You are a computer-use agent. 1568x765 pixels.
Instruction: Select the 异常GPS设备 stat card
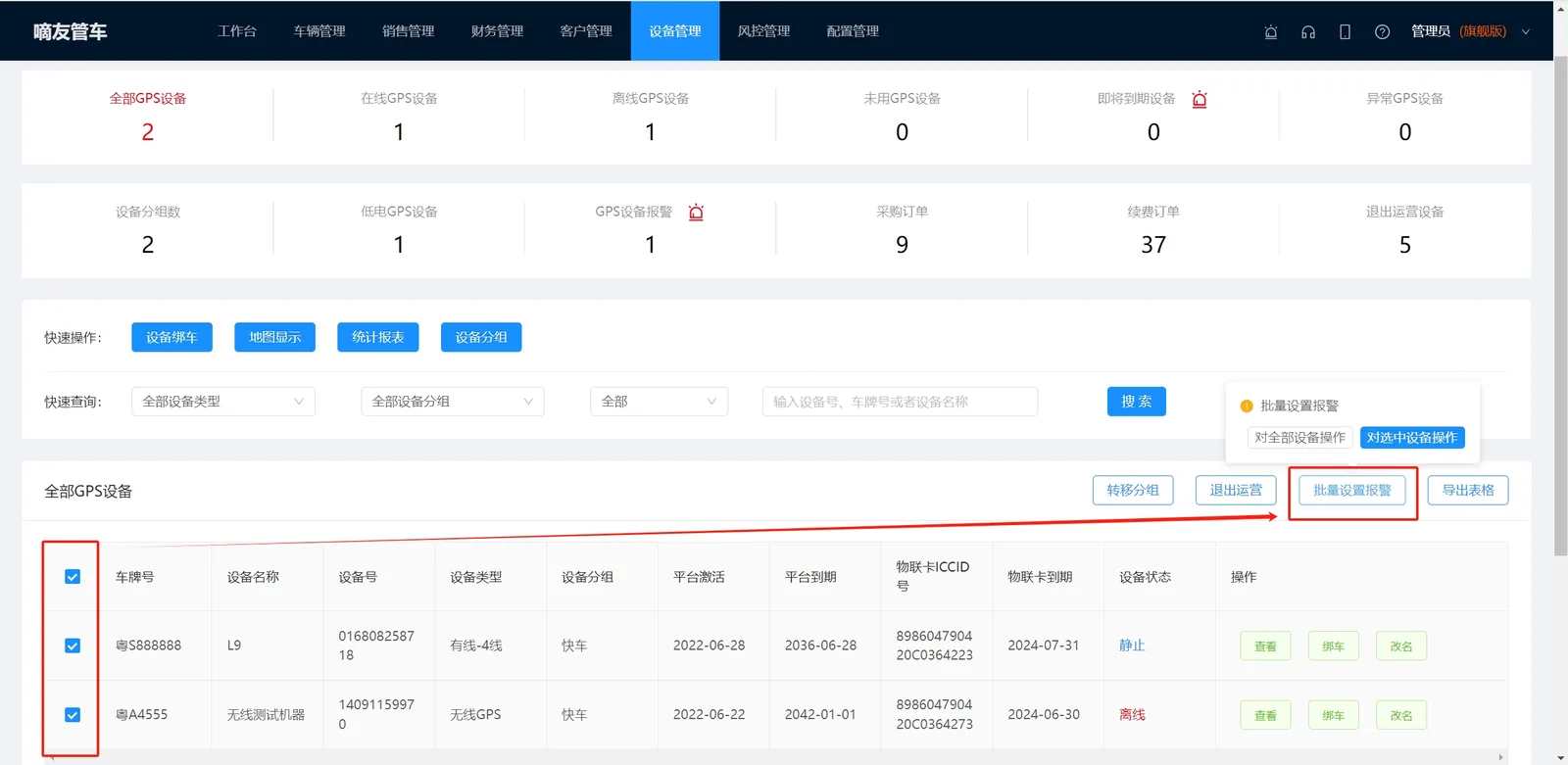point(1405,117)
